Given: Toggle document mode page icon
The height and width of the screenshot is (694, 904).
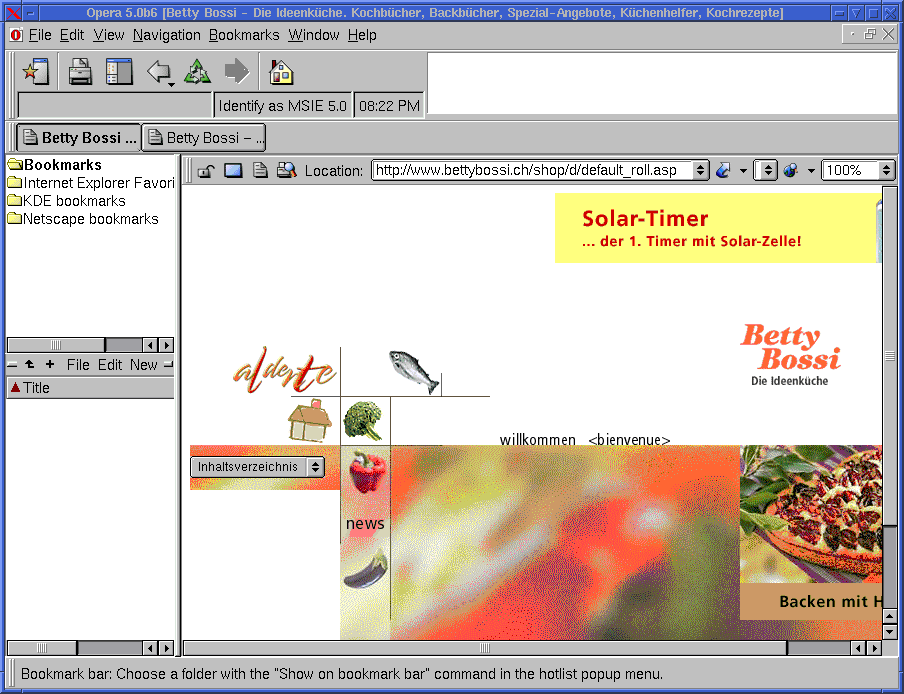Looking at the screenshot, I should point(260,170).
